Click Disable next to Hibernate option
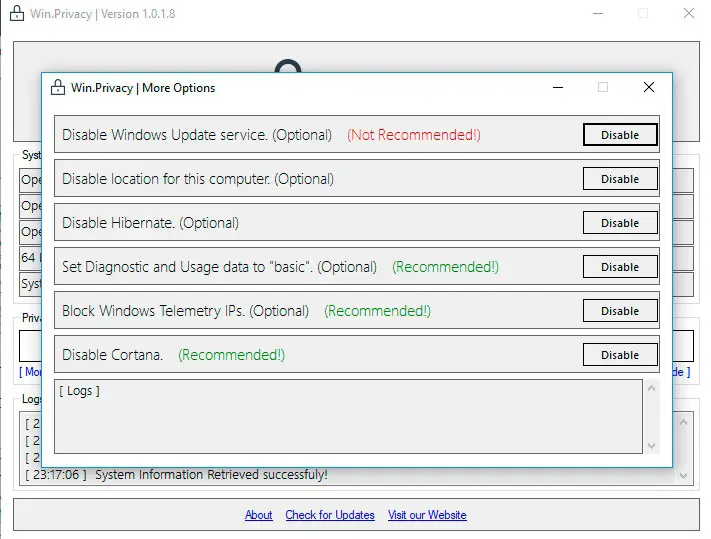The image size is (711, 539). tap(620, 223)
